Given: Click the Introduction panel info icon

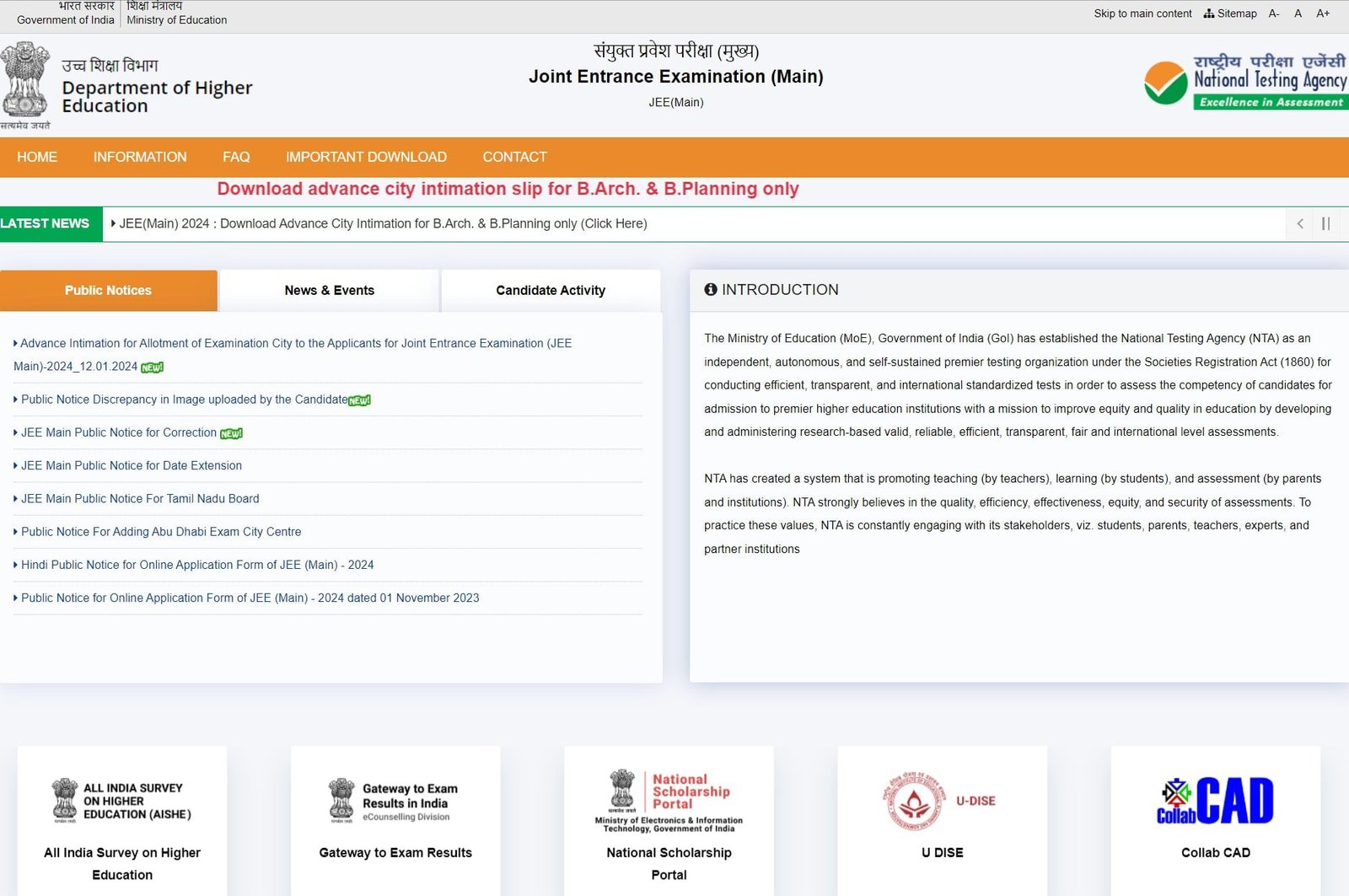Looking at the screenshot, I should pos(712,289).
